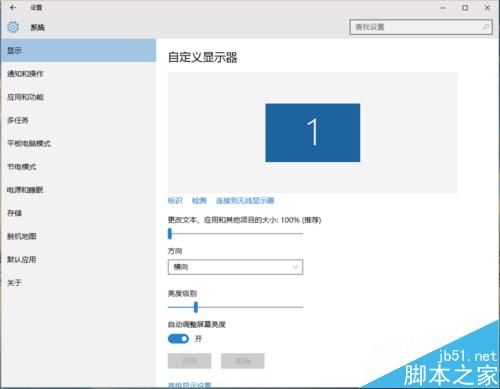This screenshot has height=389, width=500.
Task: Open 高级显示设置 link at bottom
Action: (189, 385)
